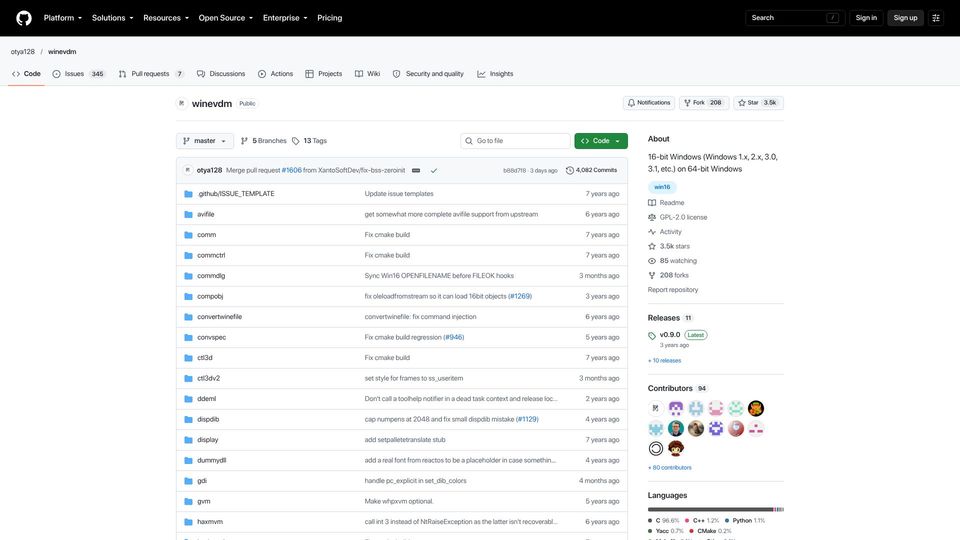Click the languages color bar
Screen dimensions: 960x540
pyautogui.click(x=716, y=509)
